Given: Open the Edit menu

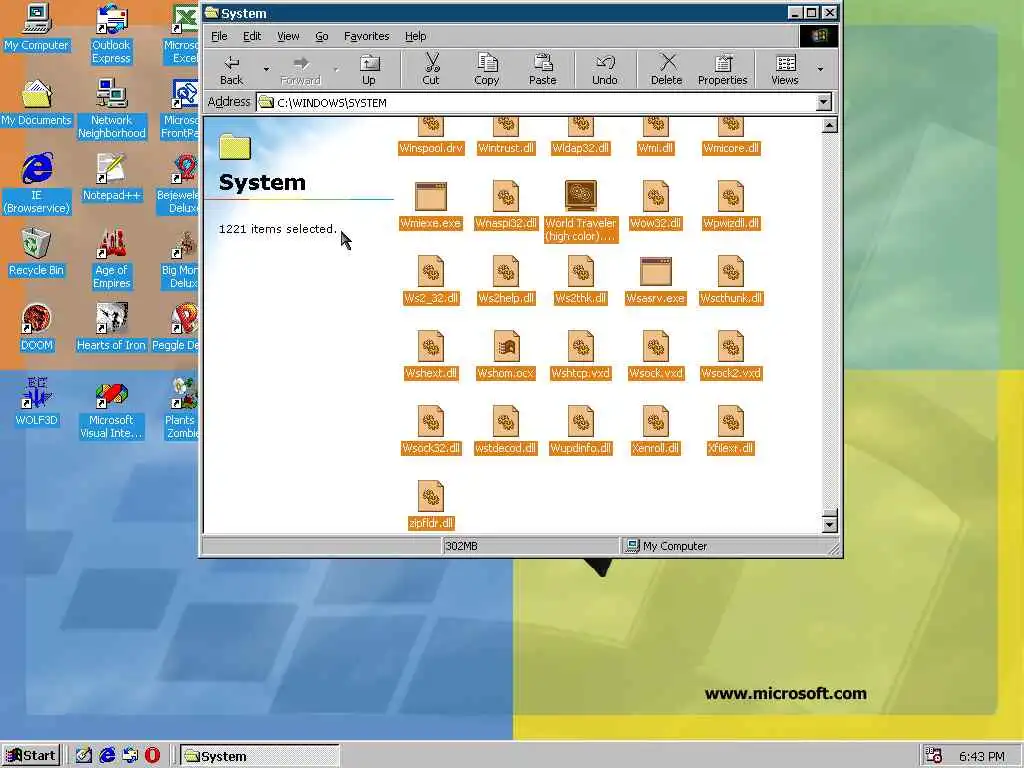Looking at the screenshot, I should pos(252,36).
